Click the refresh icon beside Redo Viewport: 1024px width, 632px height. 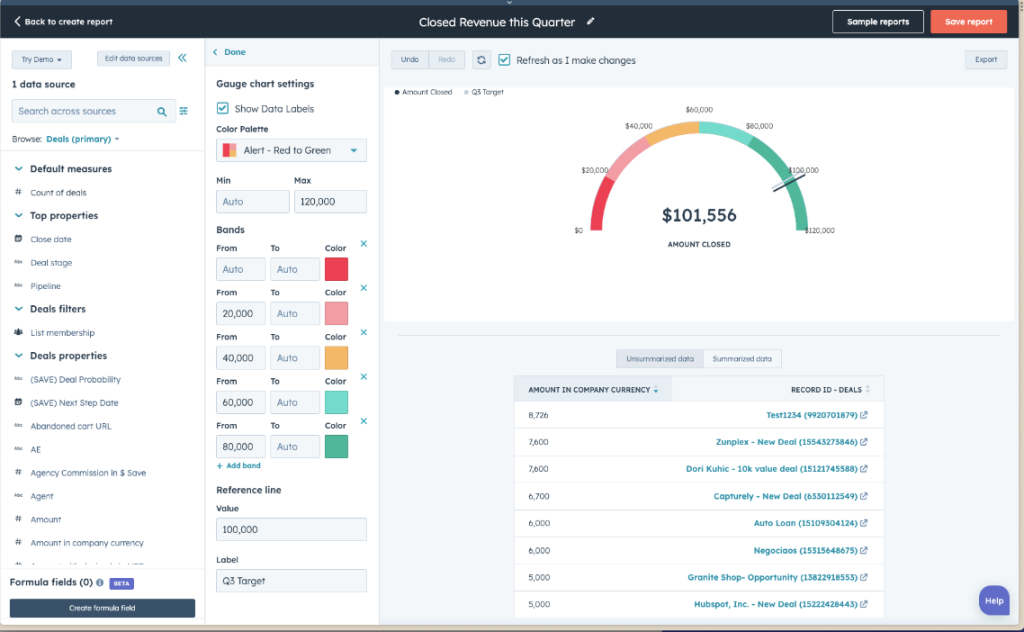(481, 60)
